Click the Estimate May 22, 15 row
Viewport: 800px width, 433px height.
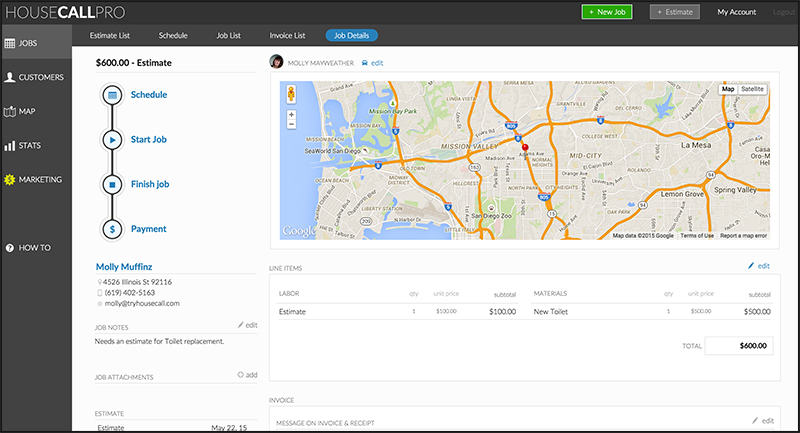tap(172, 427)
